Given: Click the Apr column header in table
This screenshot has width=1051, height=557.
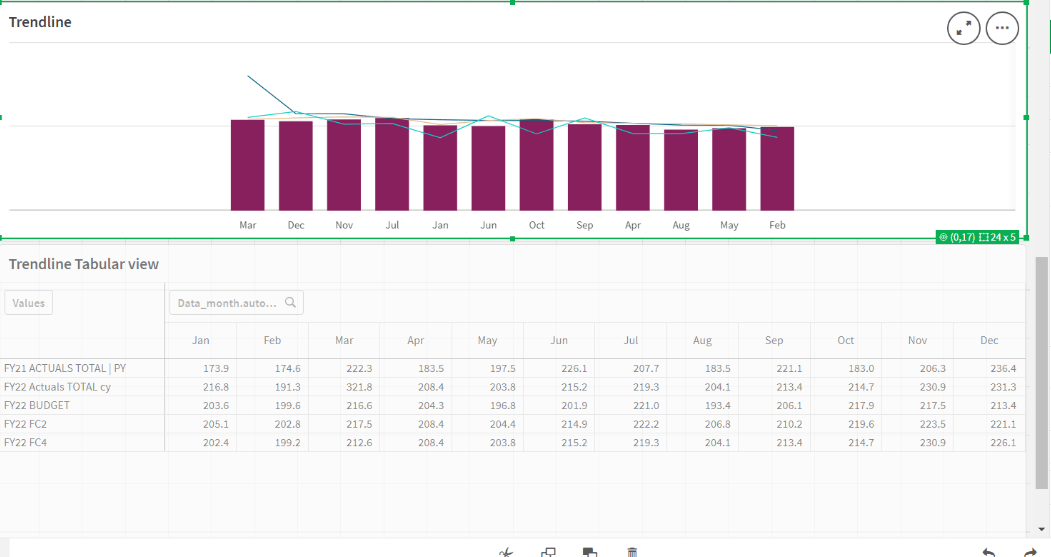Looking at the screenshot, I should [416, 340].
